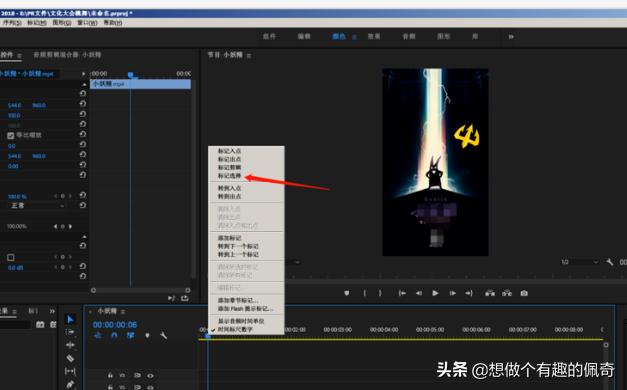Toggle keyframe diamond beside 0.0 dB level

[x=62, y=267]
